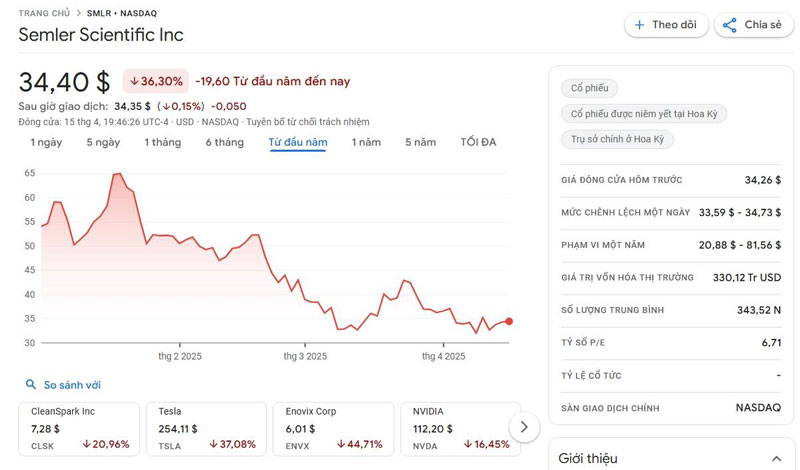Select the TỐI ĐA range tab
The height and width of the screenshot is (470, 800).
click(478, 142)
